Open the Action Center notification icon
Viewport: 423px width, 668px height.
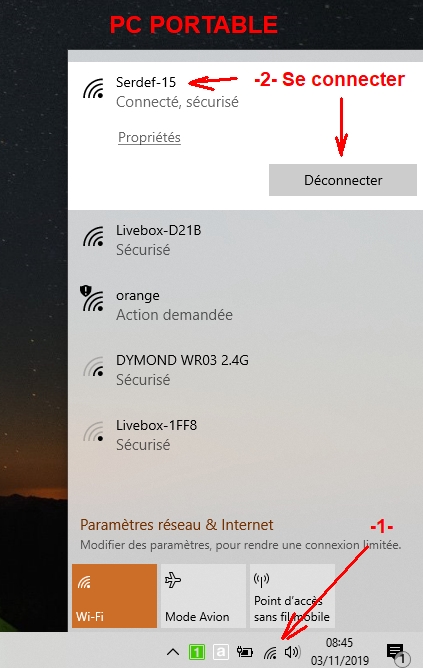(x=397, y=654)
